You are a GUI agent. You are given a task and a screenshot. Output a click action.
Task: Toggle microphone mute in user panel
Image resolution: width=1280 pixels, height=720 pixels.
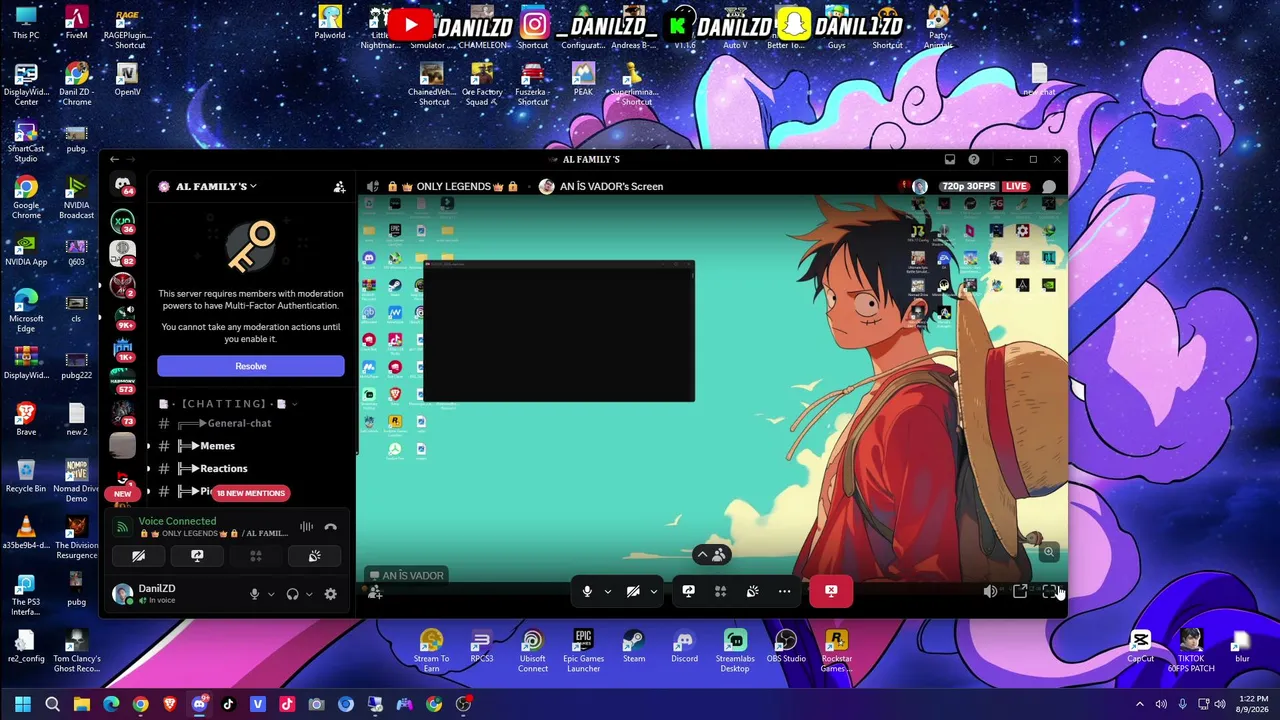pyautogui.click(x=254, y=594)
